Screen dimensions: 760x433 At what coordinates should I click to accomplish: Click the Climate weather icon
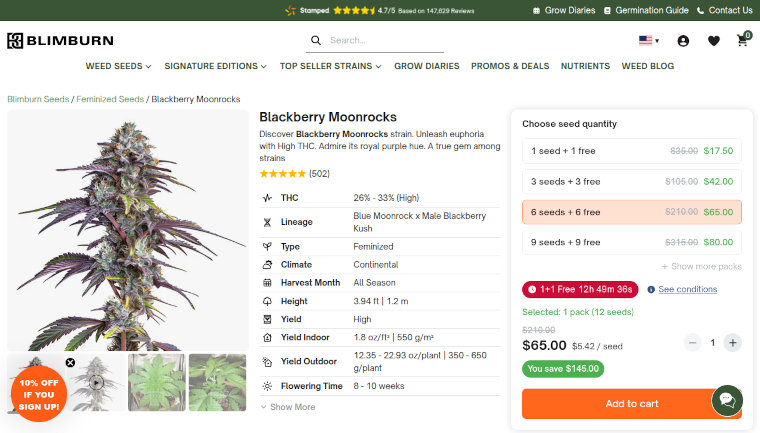coord(267,265)
